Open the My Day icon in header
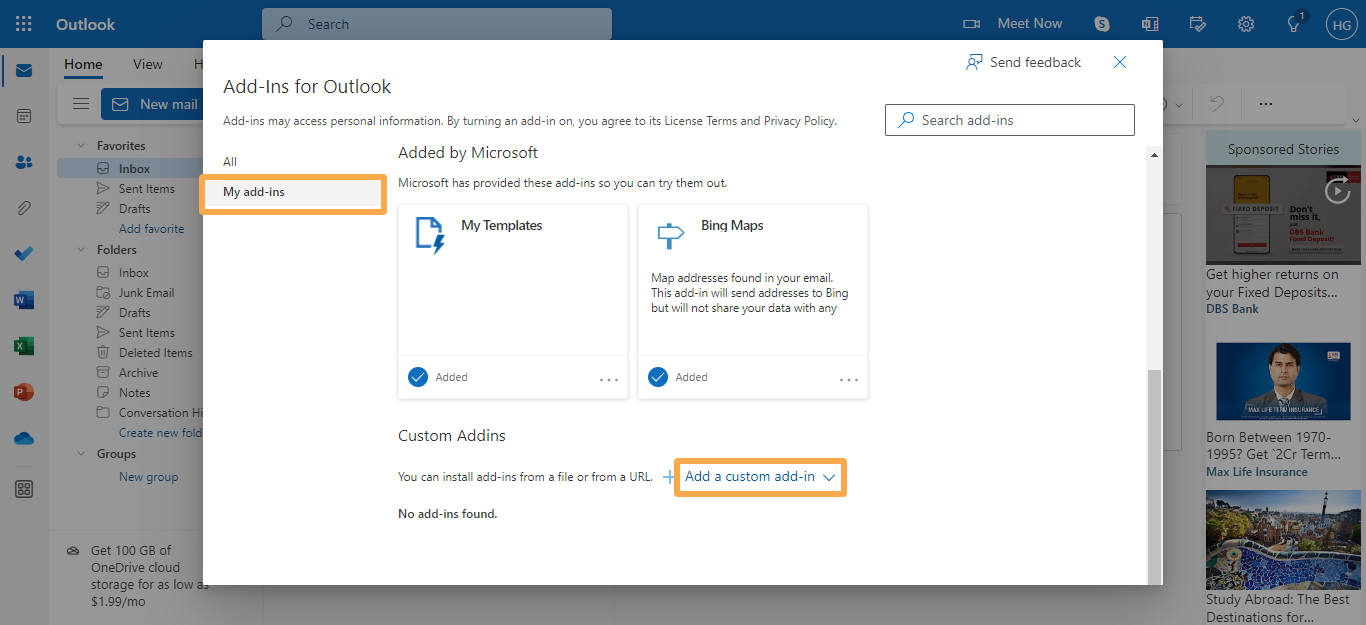Image resolution: width=1366 pixels, height=625 pixels. (1198, 23)
